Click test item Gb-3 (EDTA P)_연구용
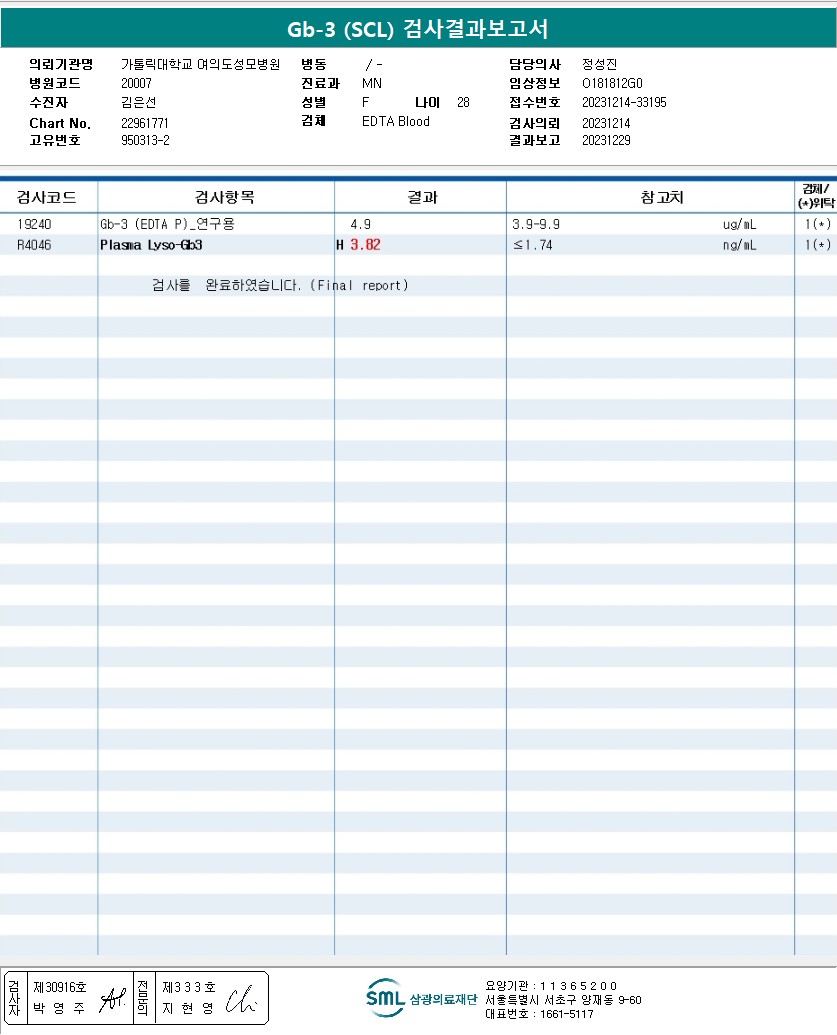 167,224
